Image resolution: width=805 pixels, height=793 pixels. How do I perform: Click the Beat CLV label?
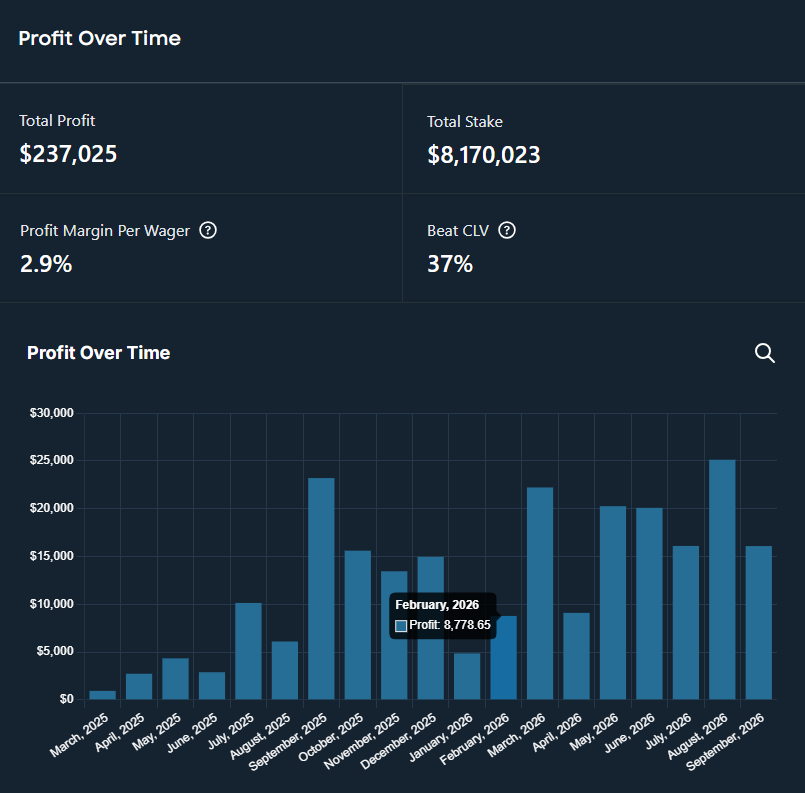tap(458, 231)
